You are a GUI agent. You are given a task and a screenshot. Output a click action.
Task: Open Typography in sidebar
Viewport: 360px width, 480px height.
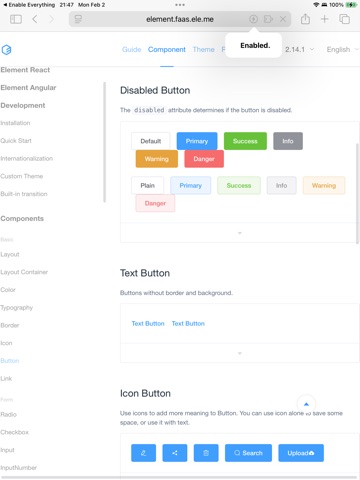point(16,307)
